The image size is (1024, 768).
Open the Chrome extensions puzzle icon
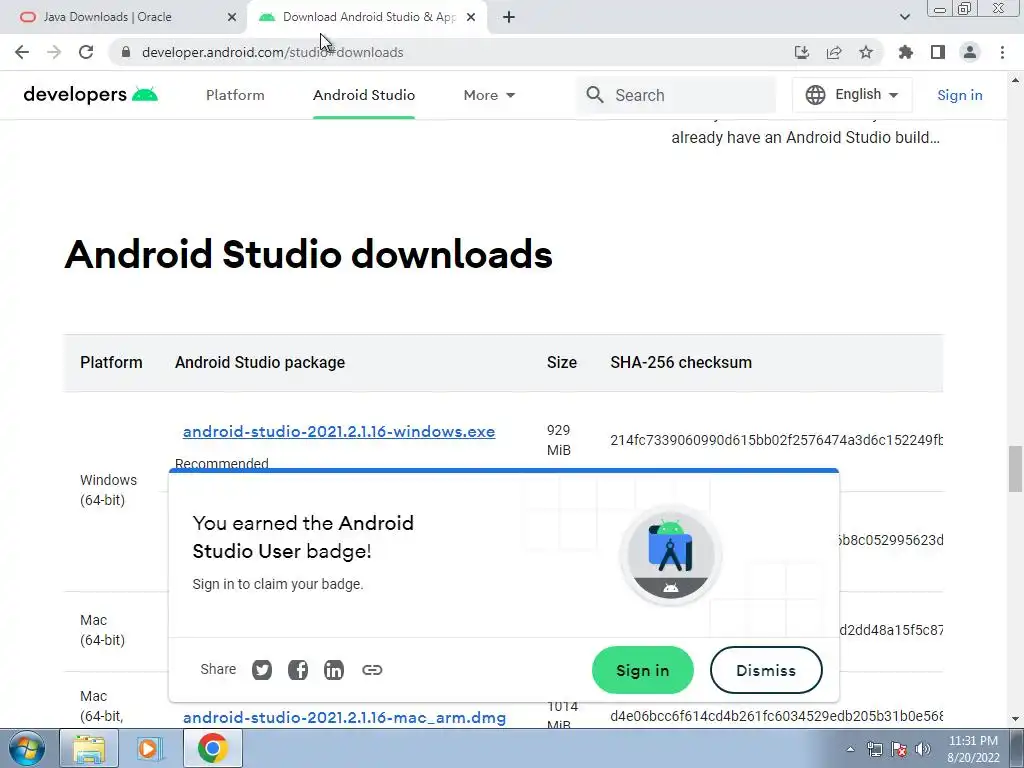pos(906,52)
